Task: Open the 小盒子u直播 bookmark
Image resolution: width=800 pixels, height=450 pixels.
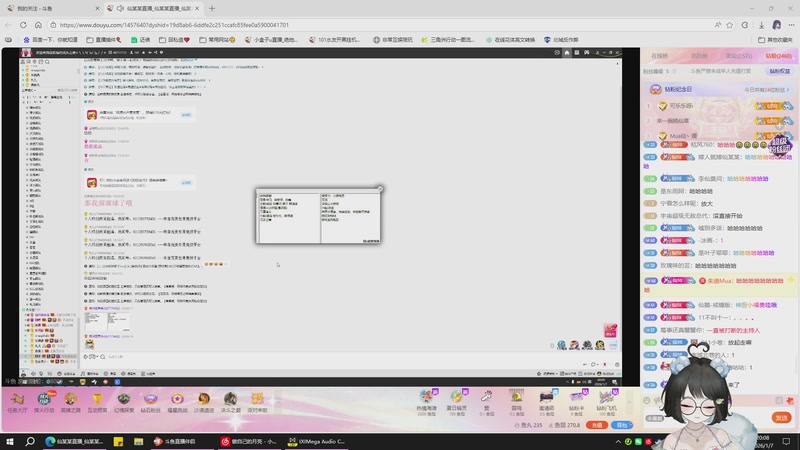Action: [x=271, y=39]
